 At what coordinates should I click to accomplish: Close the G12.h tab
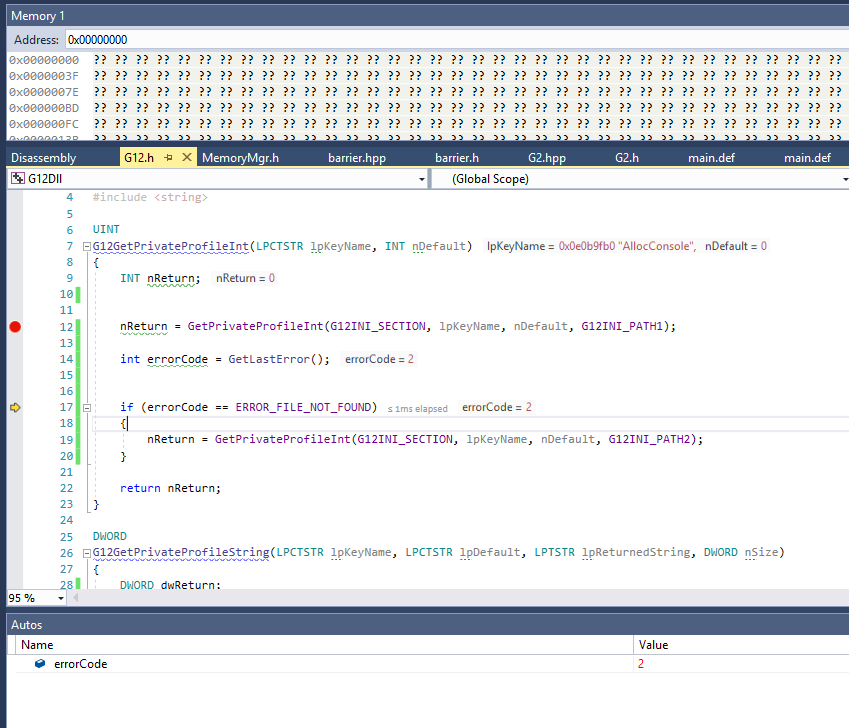(x=188, y=158)
